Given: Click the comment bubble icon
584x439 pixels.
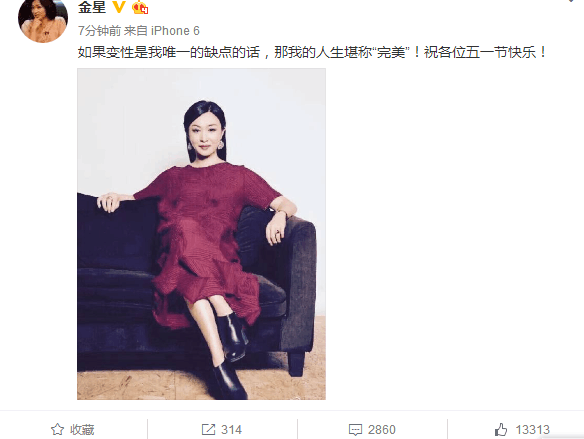Looking at the screenshot, I should point(355,430).
